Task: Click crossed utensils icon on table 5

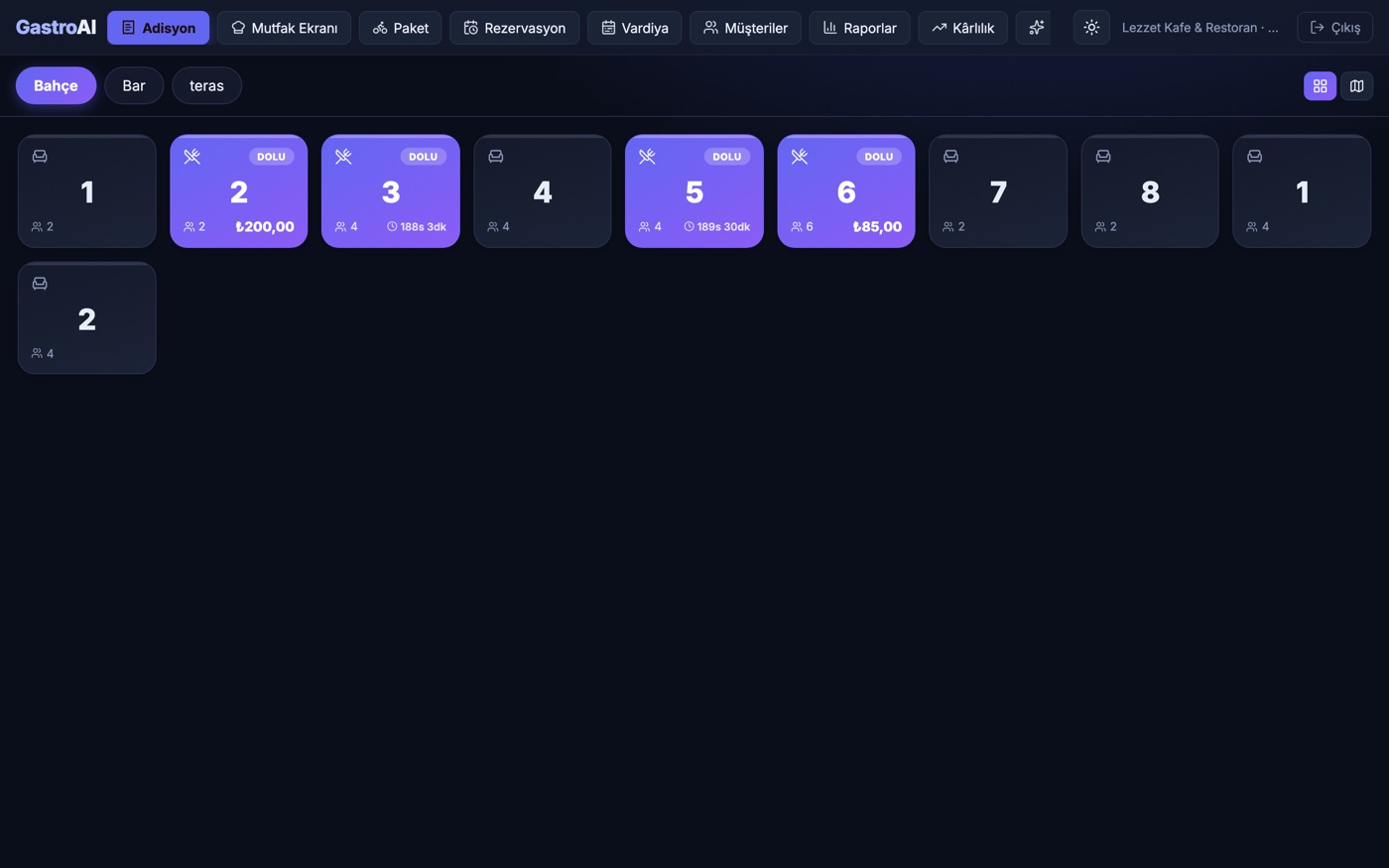Action: [x=647, y=156]
